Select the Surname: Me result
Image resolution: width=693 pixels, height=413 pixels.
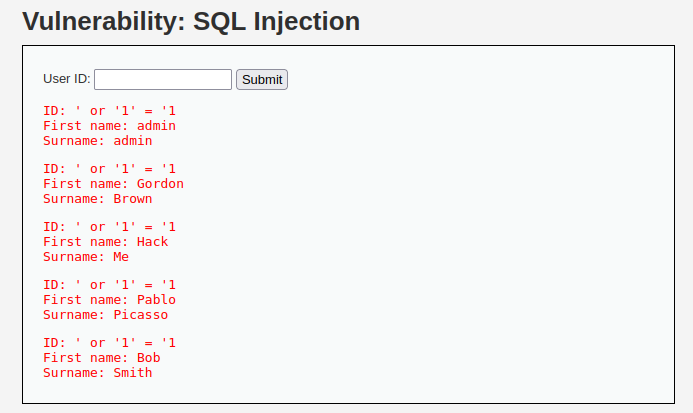[86, 256]
